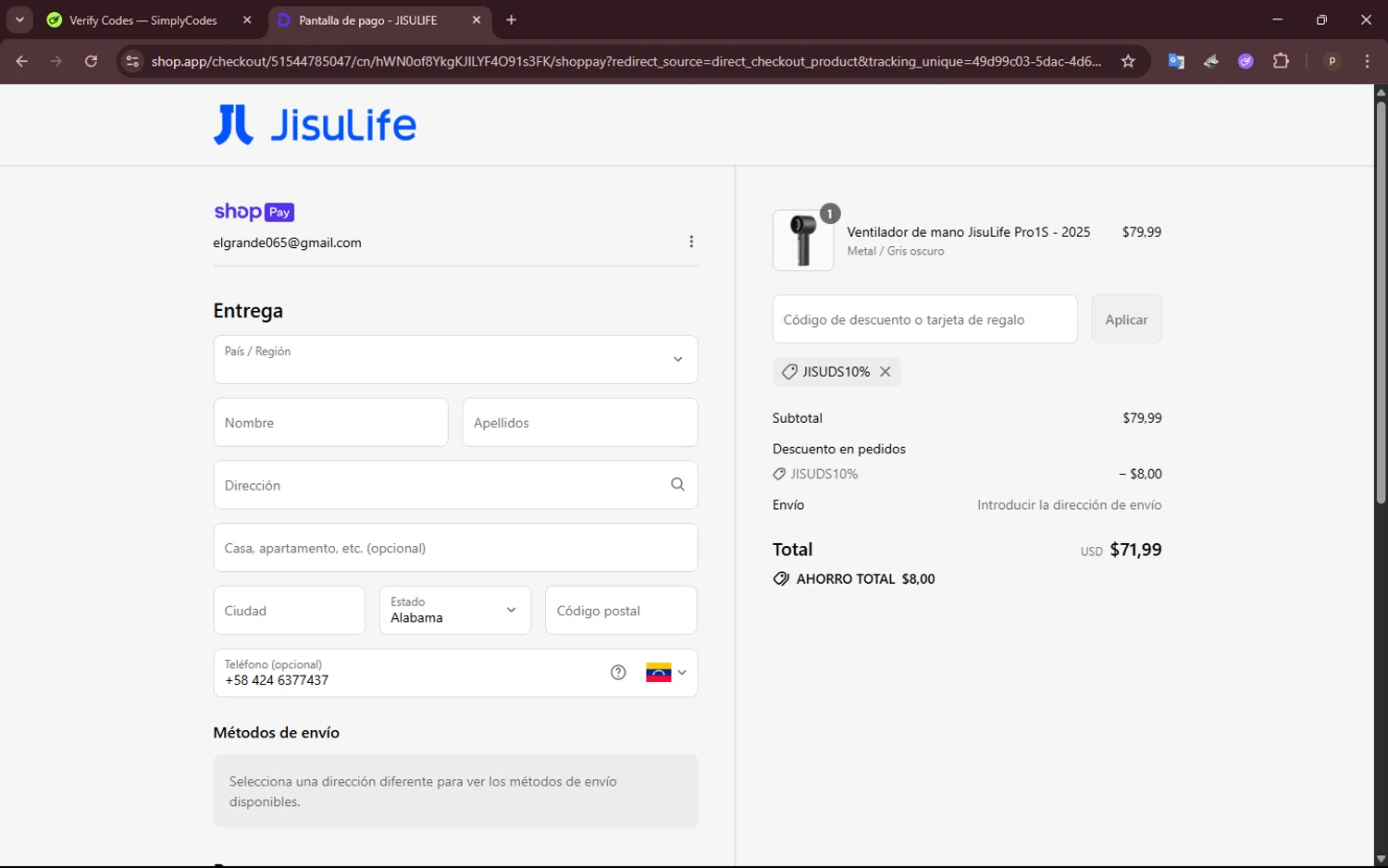This screenshot has height=868, width=1388.
Task: Click the Ciudad input field
Action: pos(289,611)
